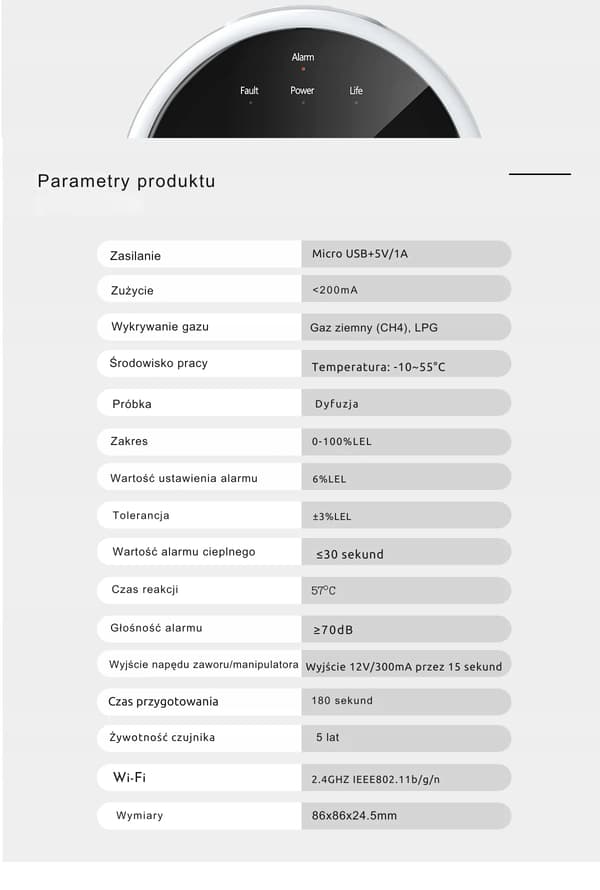Select Wartość ustawienia alarmu label
Screen dimensions: 600x890
click(184, 478)
